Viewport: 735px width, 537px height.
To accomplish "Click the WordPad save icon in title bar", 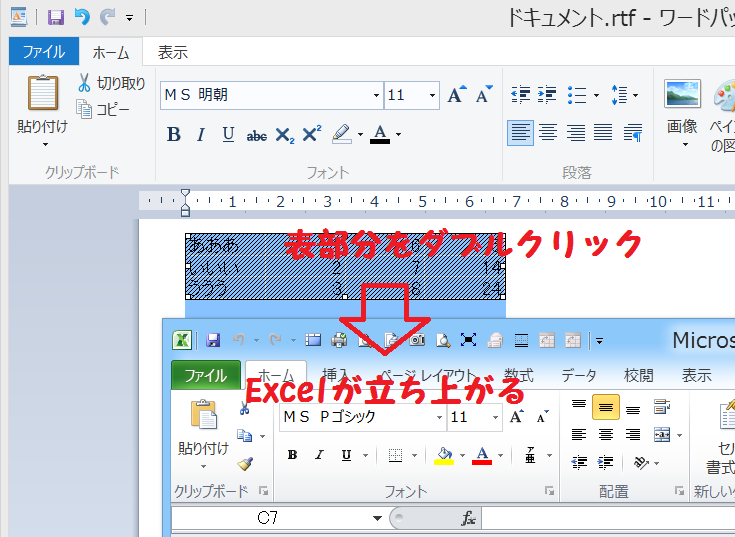I will pyautogui.click(x=56, y=17).
